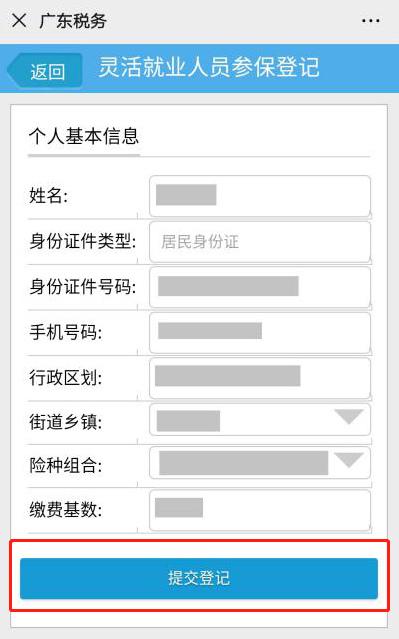Open the 险种组合 selection box
Screen dimensions: 399x639
[x=260, y=463]
